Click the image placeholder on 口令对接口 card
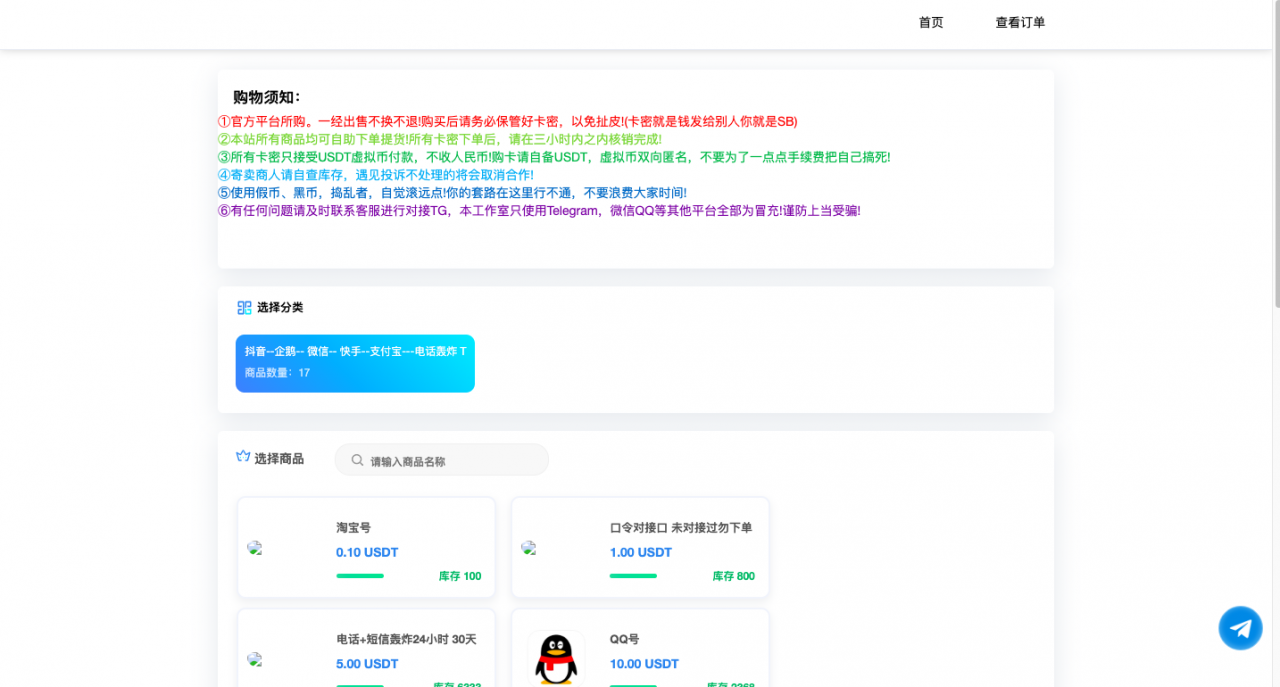Screen dimensions: 1280x687 [528, 548]
